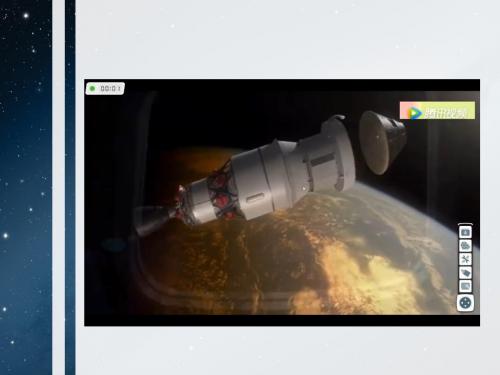
Task: Open the palette-shaped tool in floating toolbar
Action: (465, 246)
